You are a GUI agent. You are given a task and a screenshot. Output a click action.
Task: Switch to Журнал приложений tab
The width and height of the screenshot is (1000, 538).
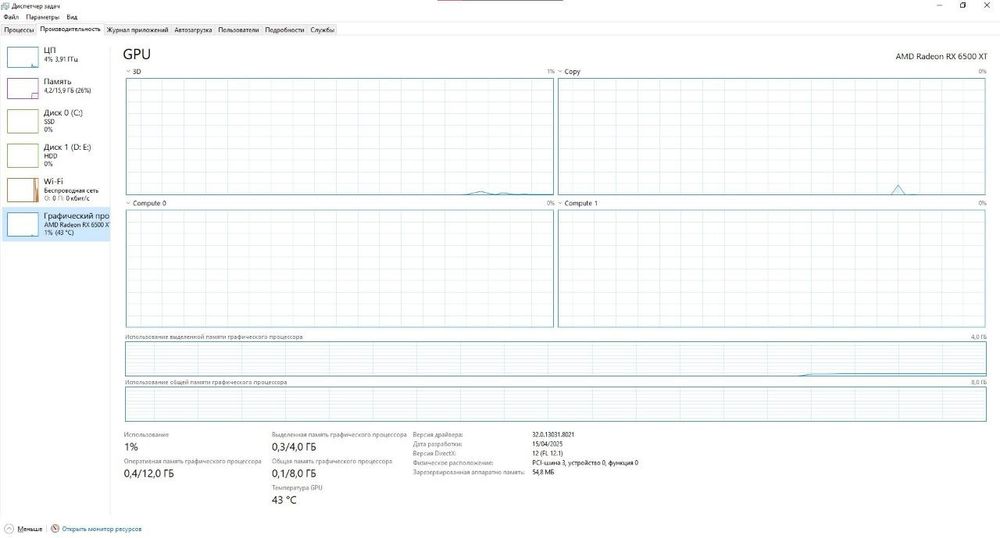[137, 30]
